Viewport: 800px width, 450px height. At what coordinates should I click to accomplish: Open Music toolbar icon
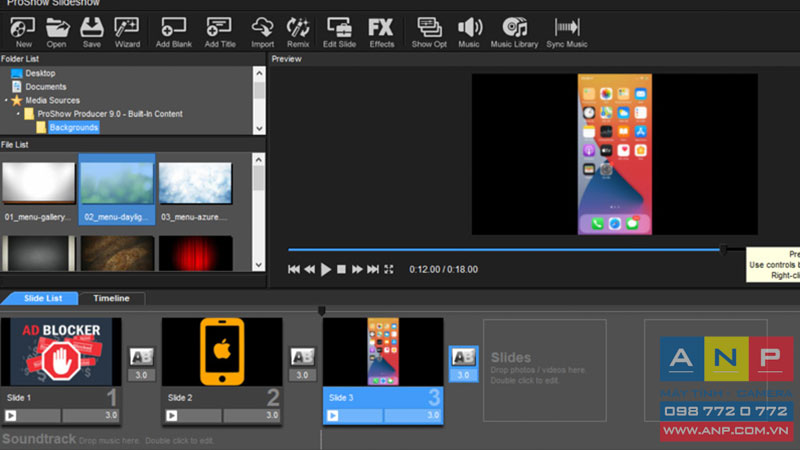point(469,32)
